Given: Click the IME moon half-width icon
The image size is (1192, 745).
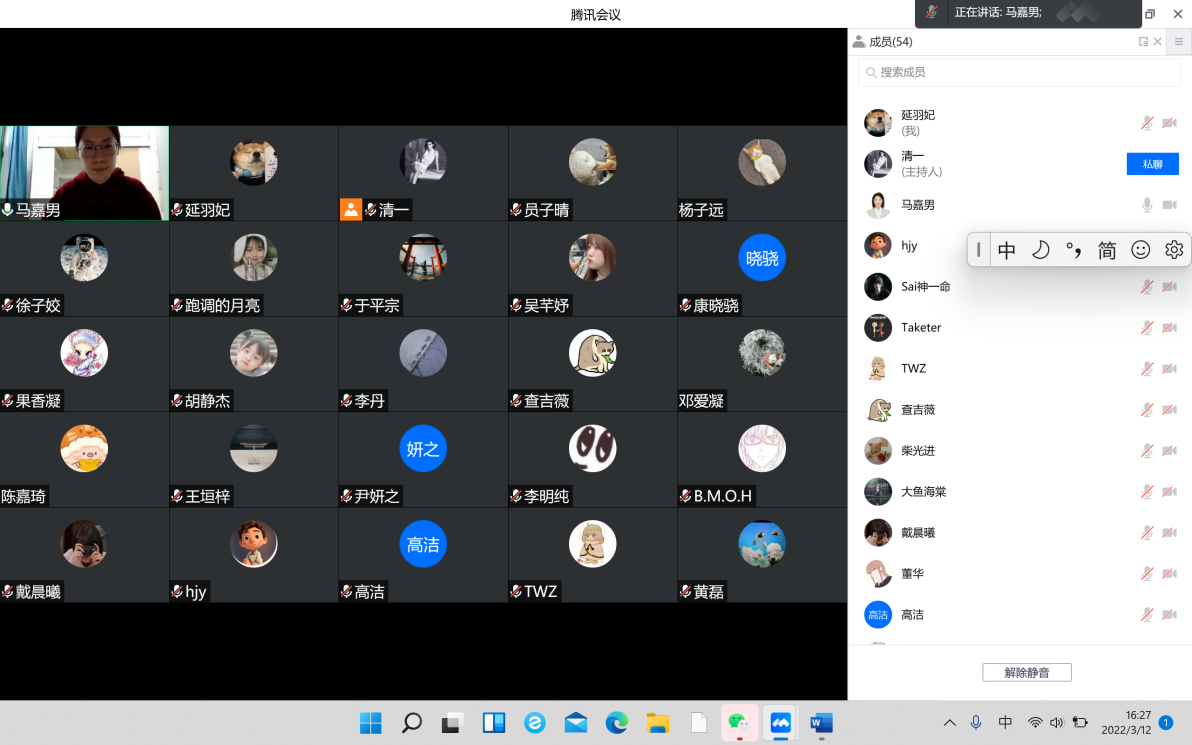Looking at the screenshot, I should pos(1040,250).
